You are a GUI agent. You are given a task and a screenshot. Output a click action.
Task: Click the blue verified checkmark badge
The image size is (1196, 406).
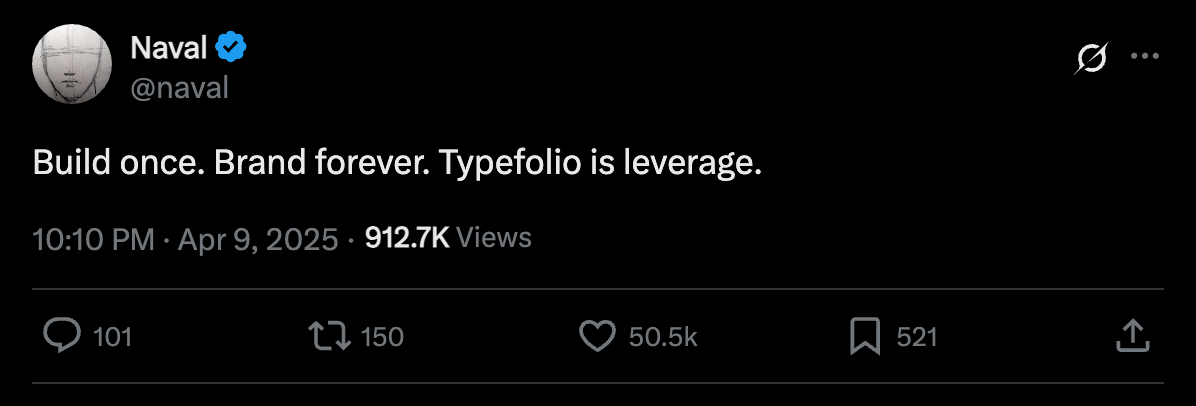point(230,49)
